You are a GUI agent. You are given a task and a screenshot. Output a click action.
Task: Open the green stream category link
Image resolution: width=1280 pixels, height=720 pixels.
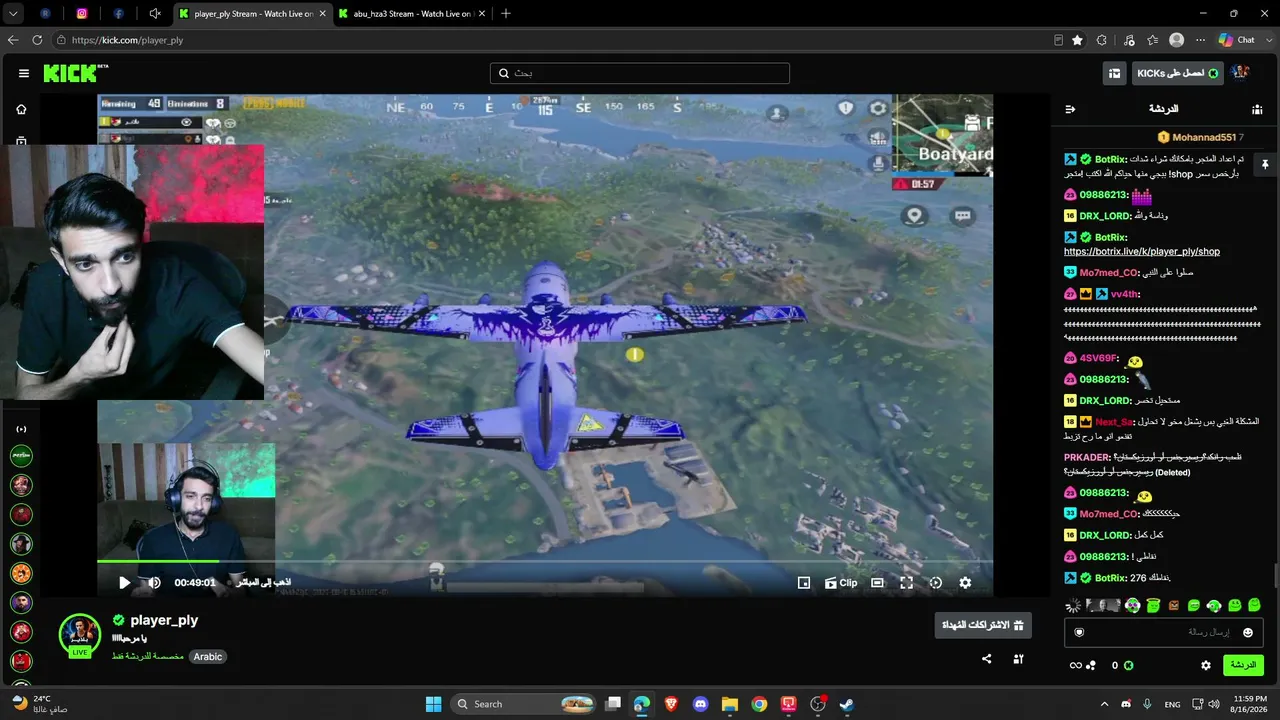click(147, 657)
